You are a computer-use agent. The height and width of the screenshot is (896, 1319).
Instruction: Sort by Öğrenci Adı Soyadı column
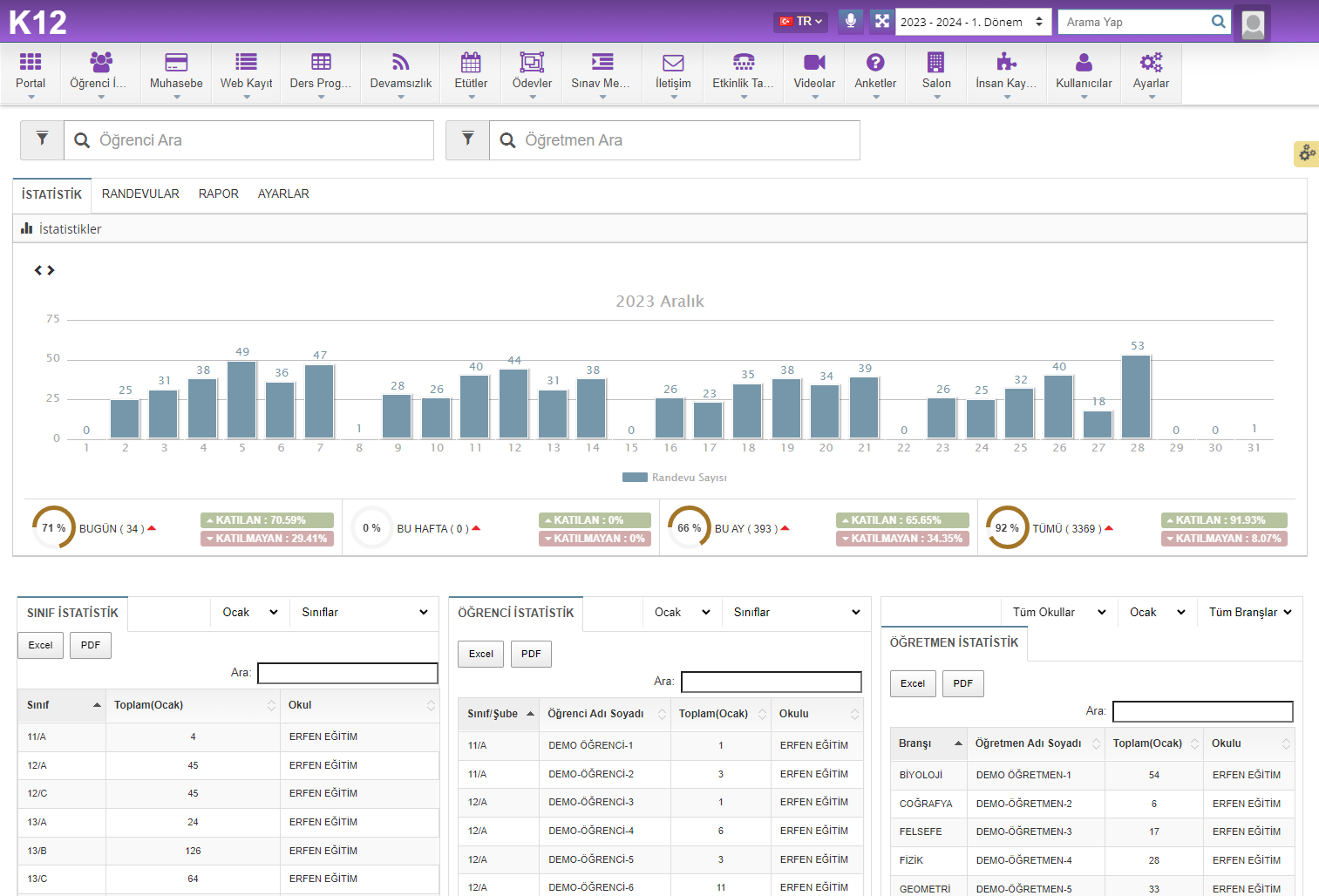[x=605, y=714]
